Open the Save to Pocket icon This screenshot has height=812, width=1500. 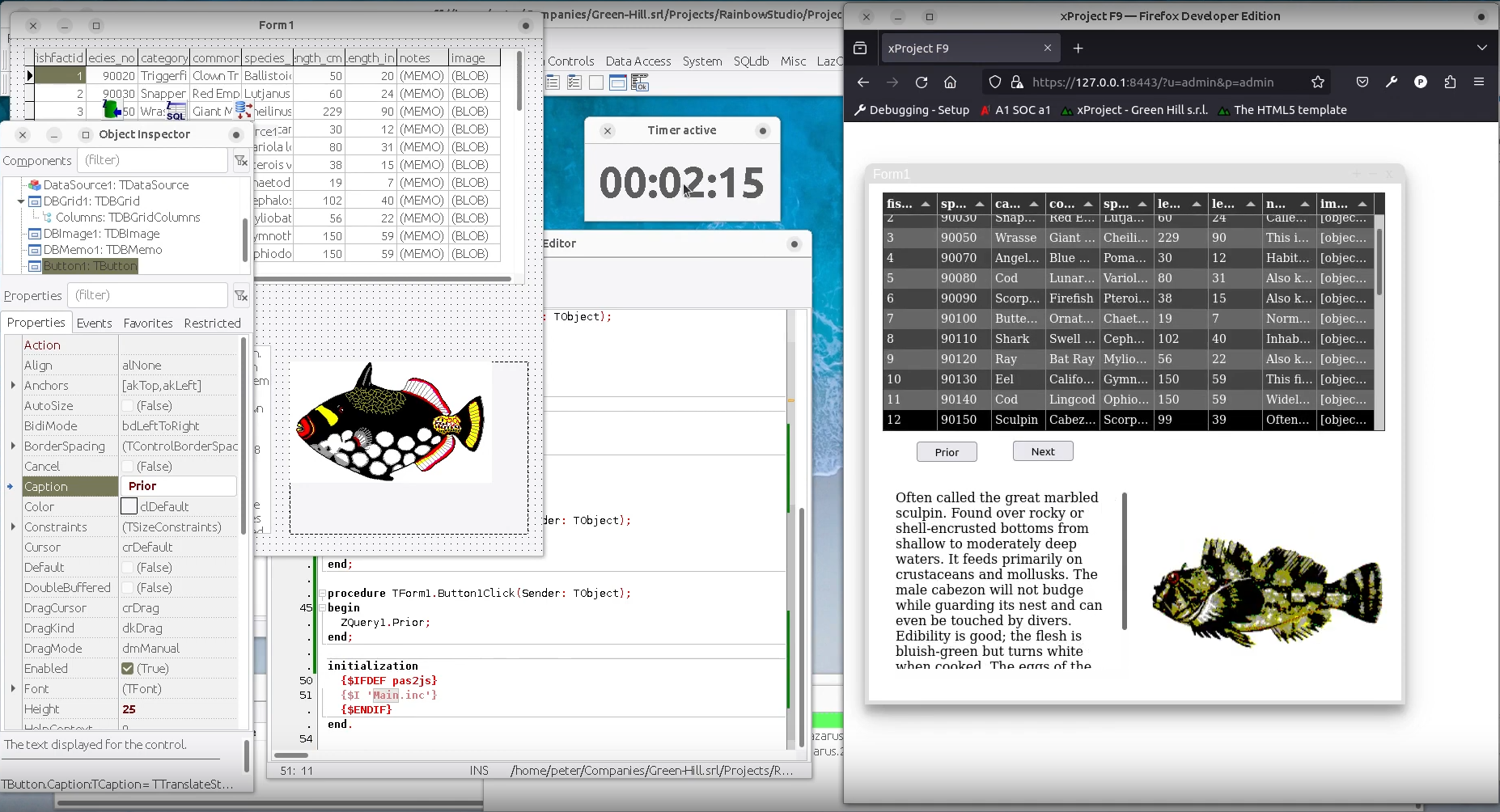point(1362,82)
